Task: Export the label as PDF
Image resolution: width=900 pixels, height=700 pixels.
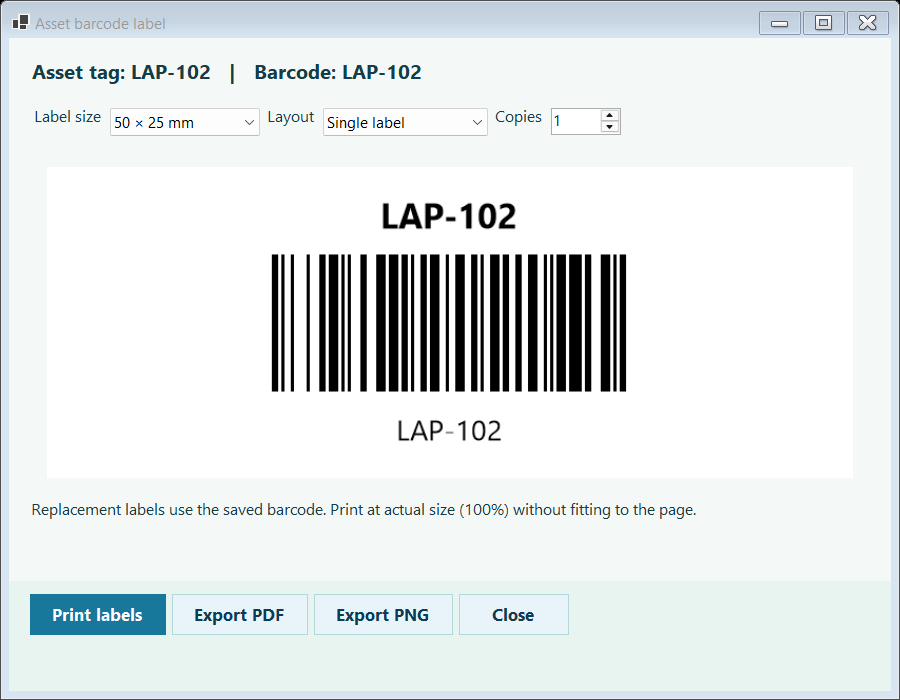Action: 239,615
